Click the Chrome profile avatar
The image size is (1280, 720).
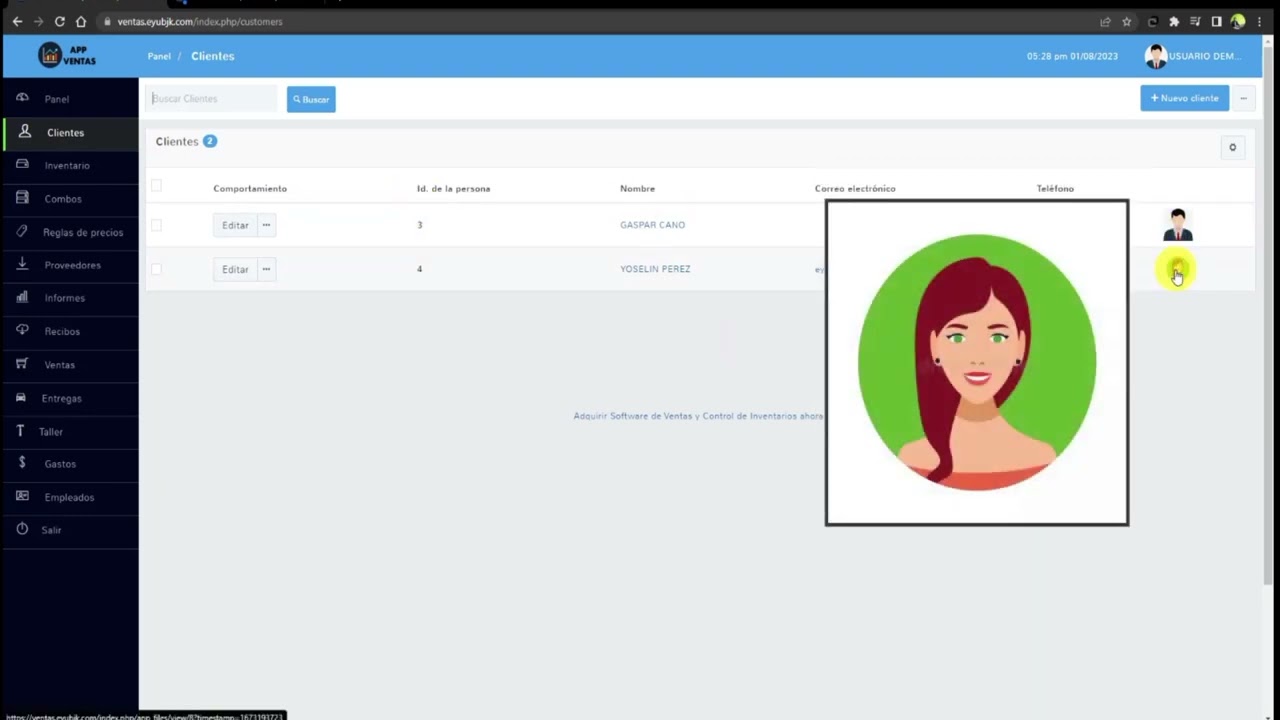pos(1238,21)
